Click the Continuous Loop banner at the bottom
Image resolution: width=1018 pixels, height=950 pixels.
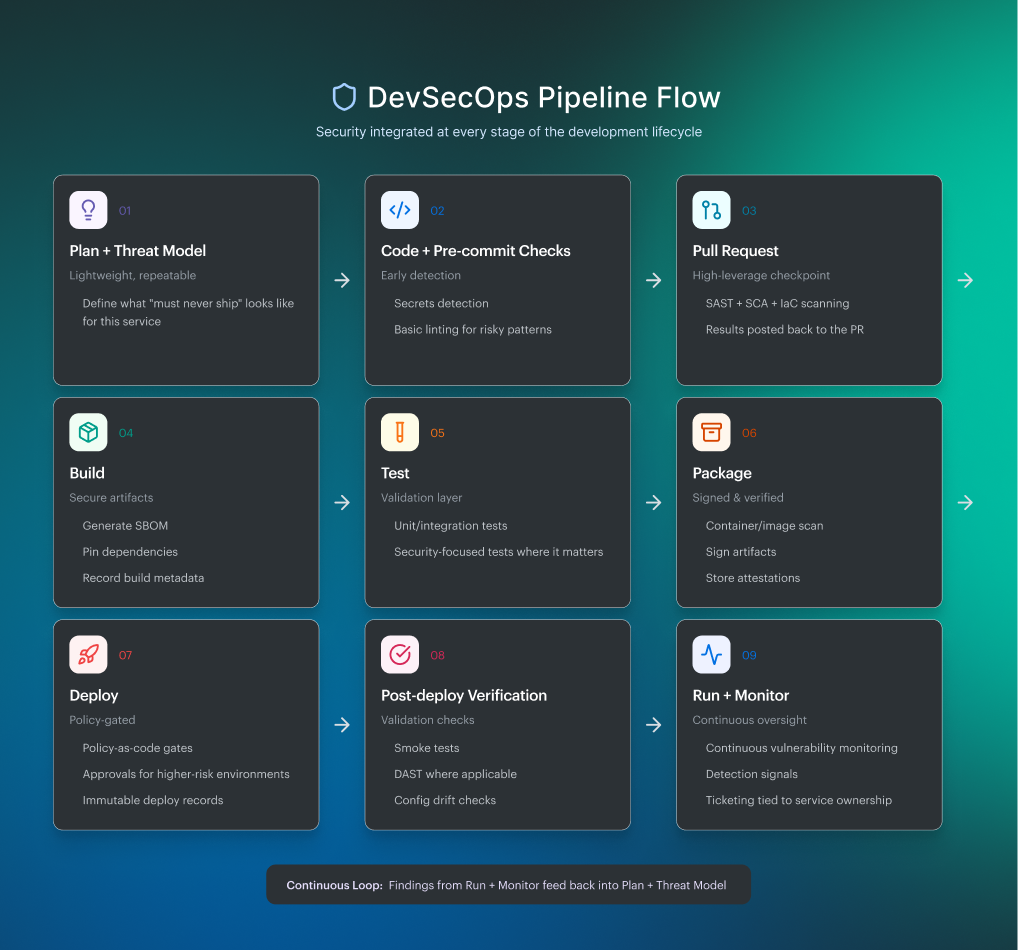click(x=509, y=884)
